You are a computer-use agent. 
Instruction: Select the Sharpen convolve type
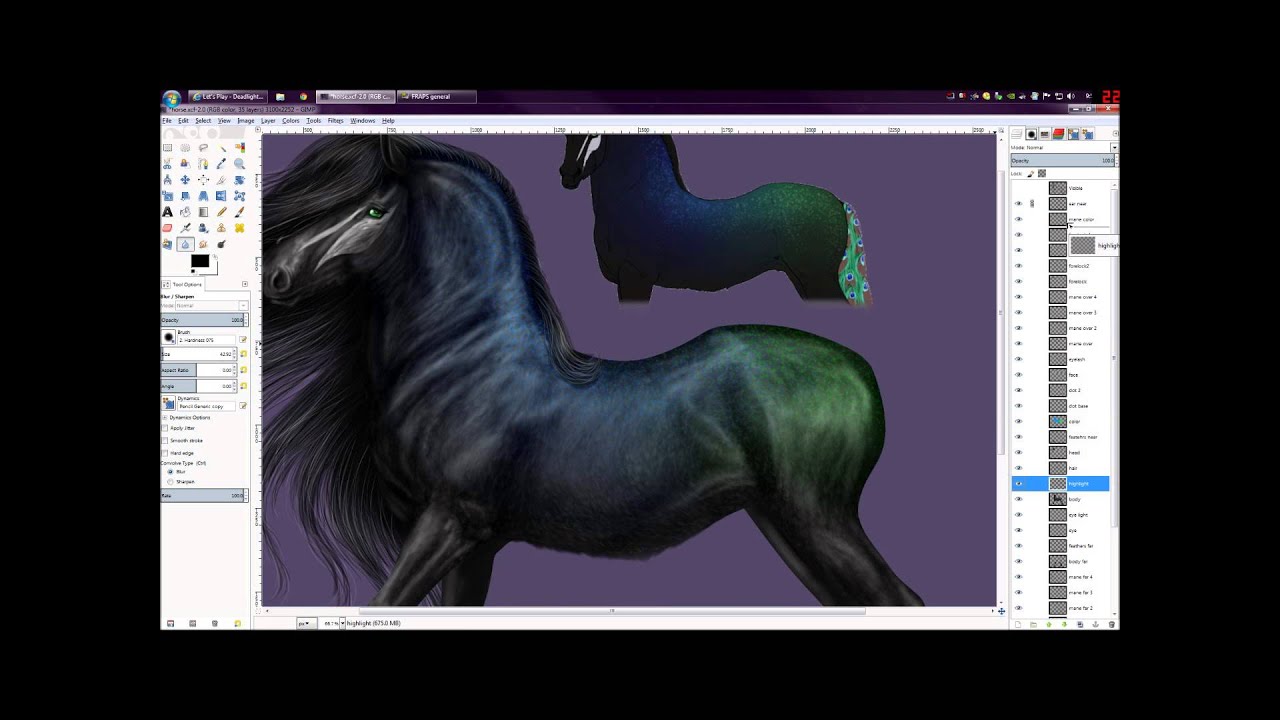171,482
